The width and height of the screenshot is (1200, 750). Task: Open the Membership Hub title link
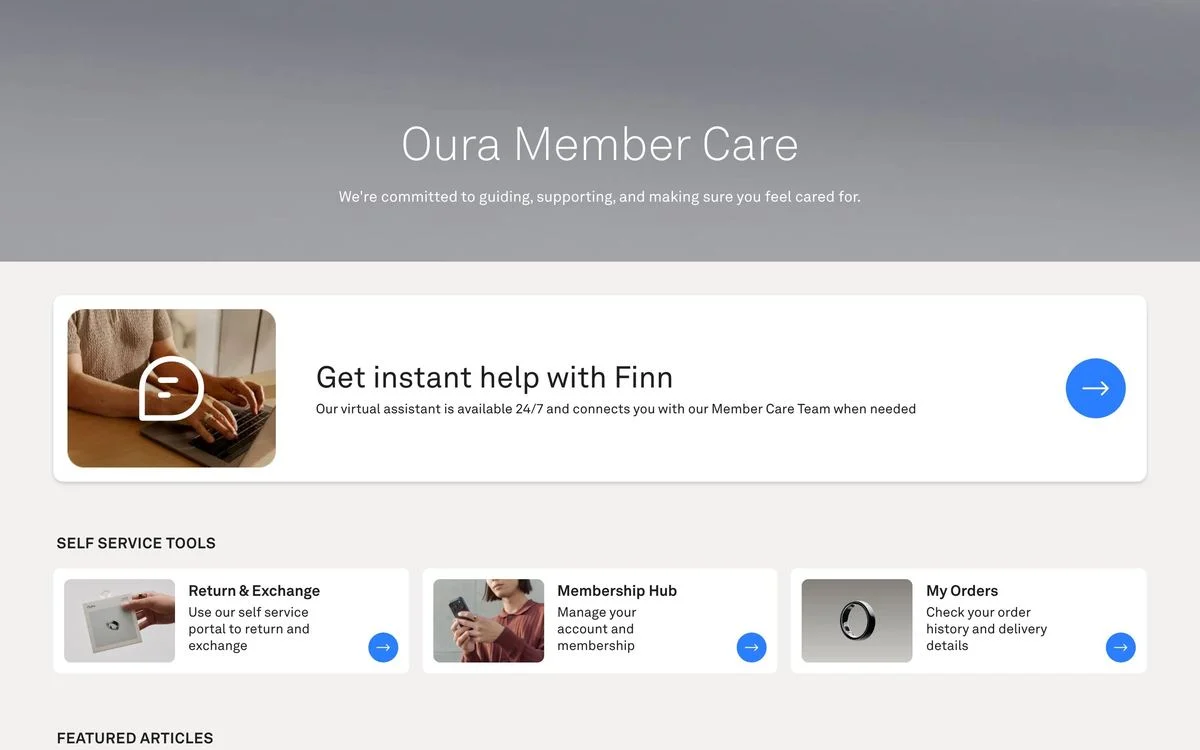(617, 591)
